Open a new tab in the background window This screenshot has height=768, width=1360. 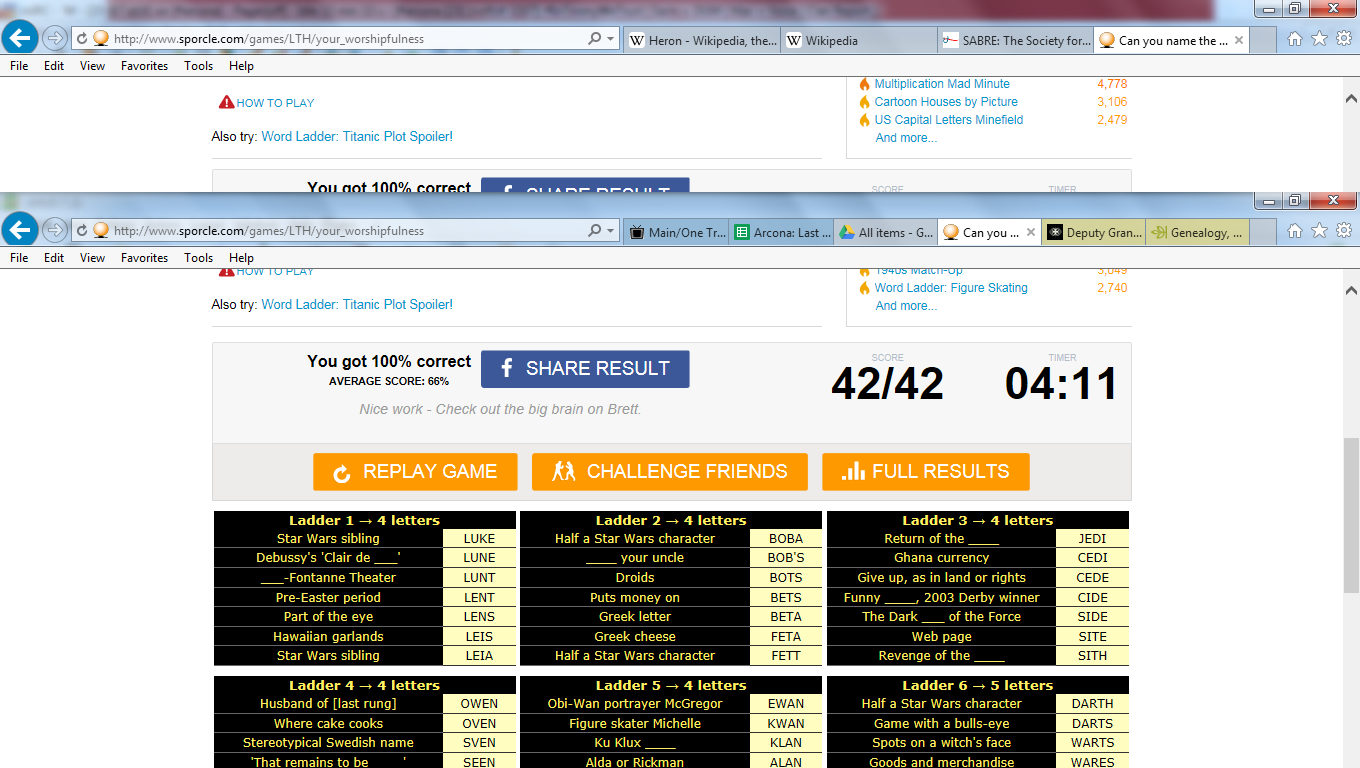[x=1263, y=41]
